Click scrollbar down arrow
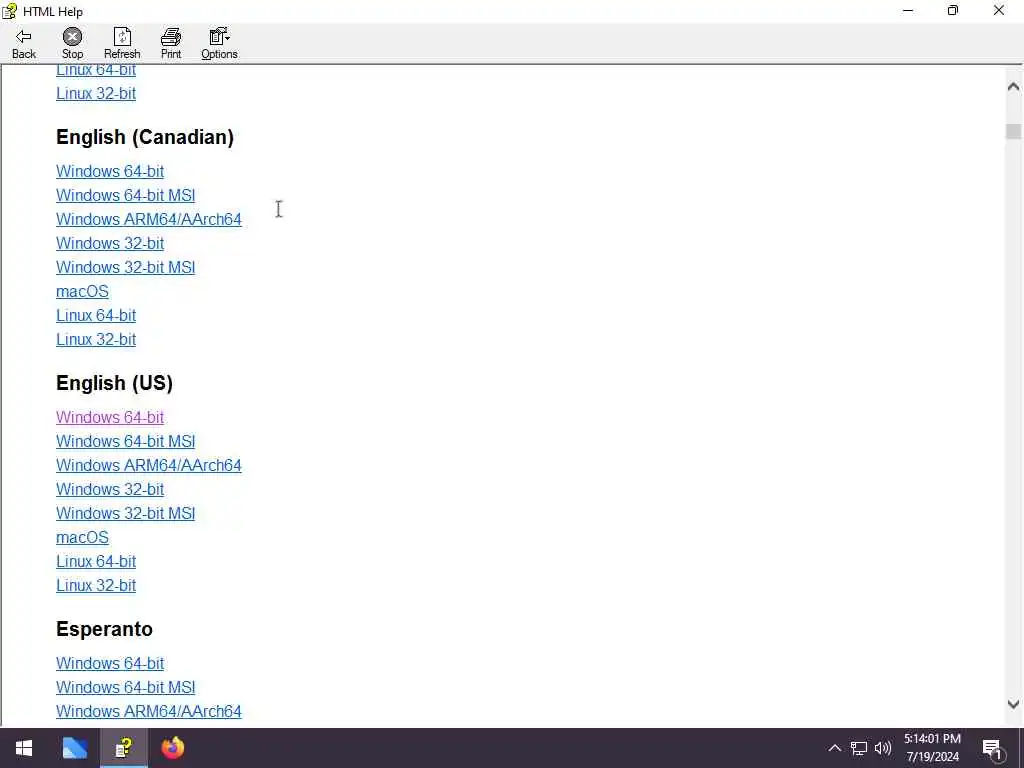This screenshot has width=1024, height=768. tap(1014, 704)
